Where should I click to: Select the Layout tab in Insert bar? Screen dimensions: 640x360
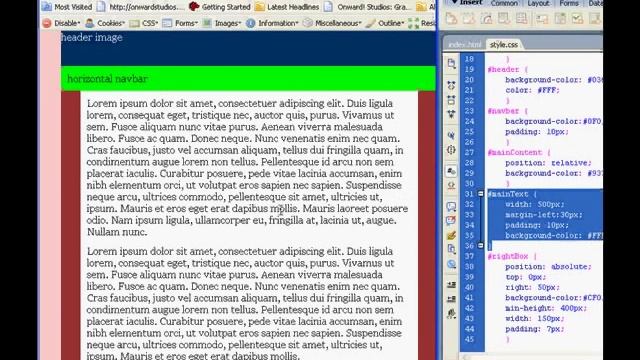[x=538, y=3]
